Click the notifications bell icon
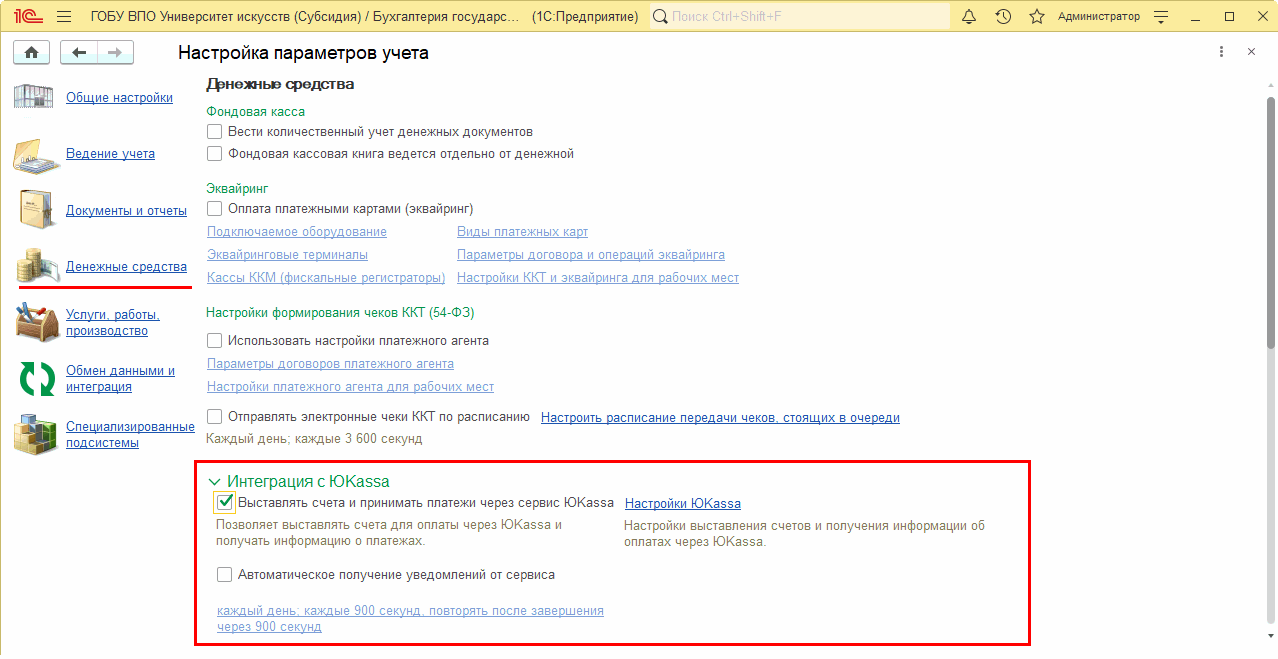This screenshot has height=659, width=1278. (968, 17)
